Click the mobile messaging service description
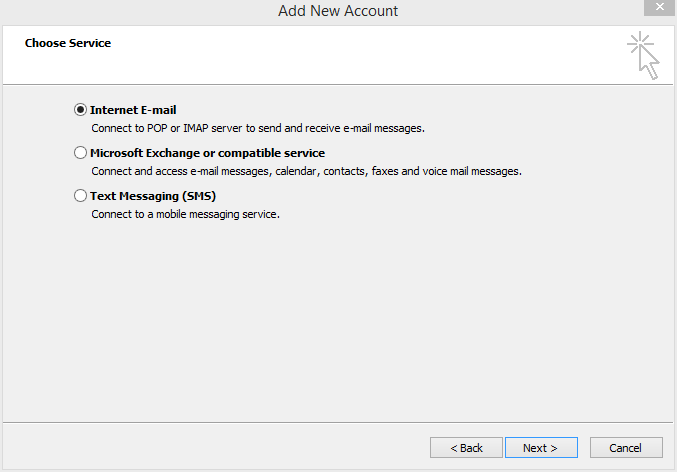This screenshot has width=677, height=472. 186,214
